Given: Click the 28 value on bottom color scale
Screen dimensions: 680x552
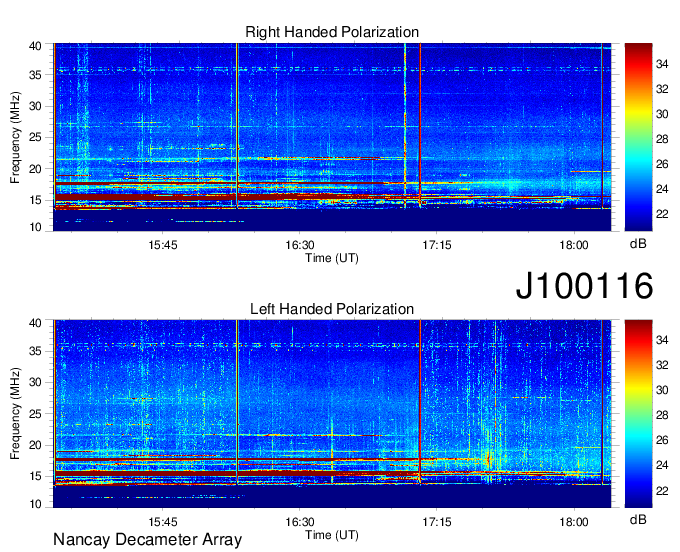Looking at the screenshot, I should (662, 415).
